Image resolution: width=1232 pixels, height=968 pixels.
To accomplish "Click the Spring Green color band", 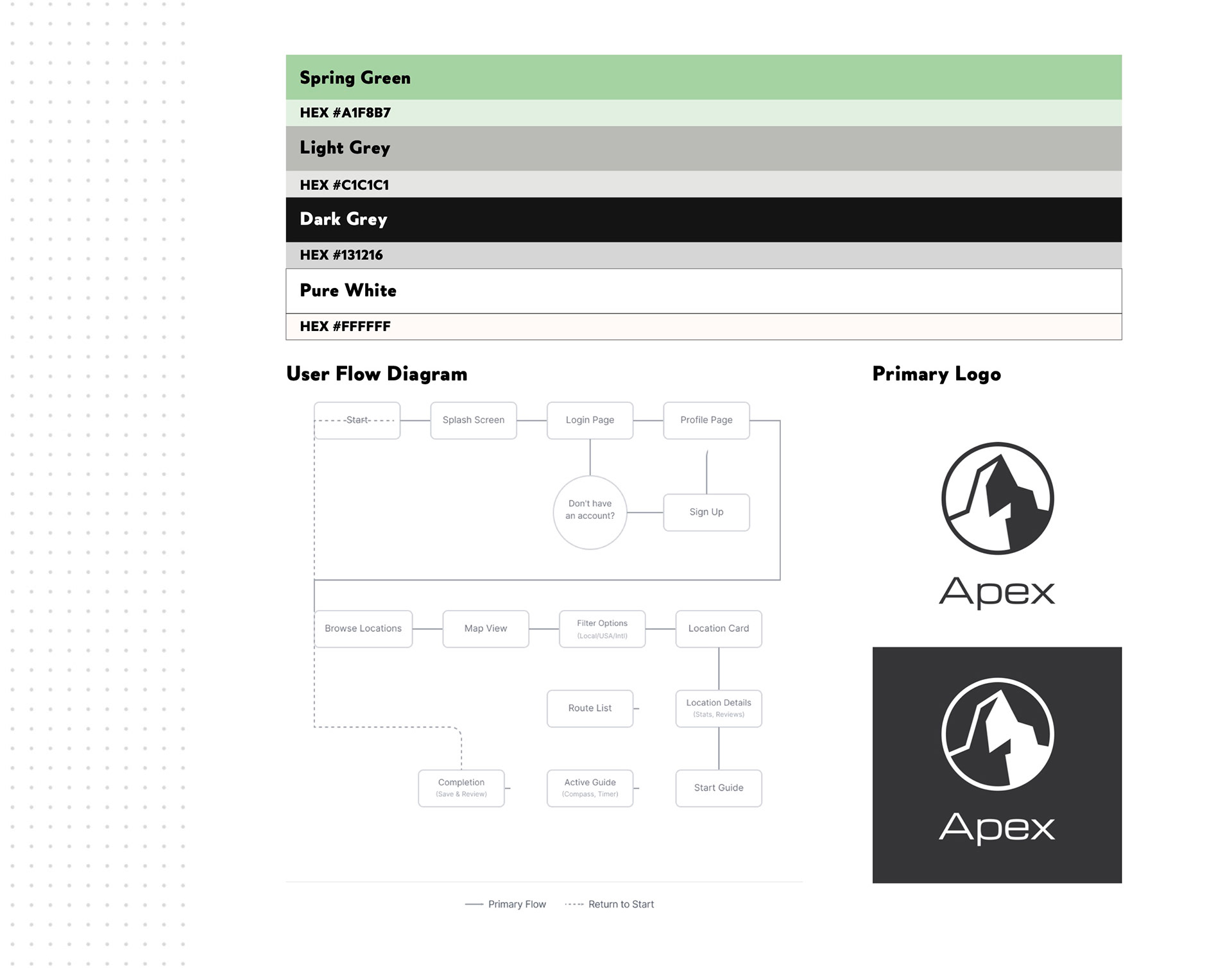I will (x=703, y=77).
